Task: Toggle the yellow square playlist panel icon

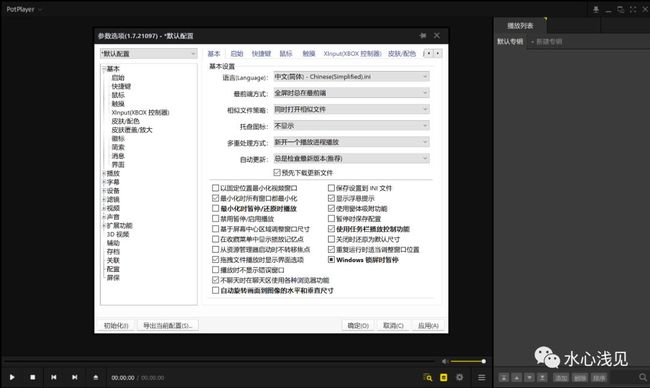Action: [444, 377]
